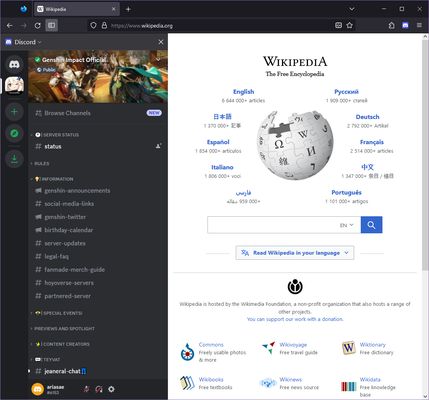
Task: Open the extensions puzzle icon
Action: point(392,25)
